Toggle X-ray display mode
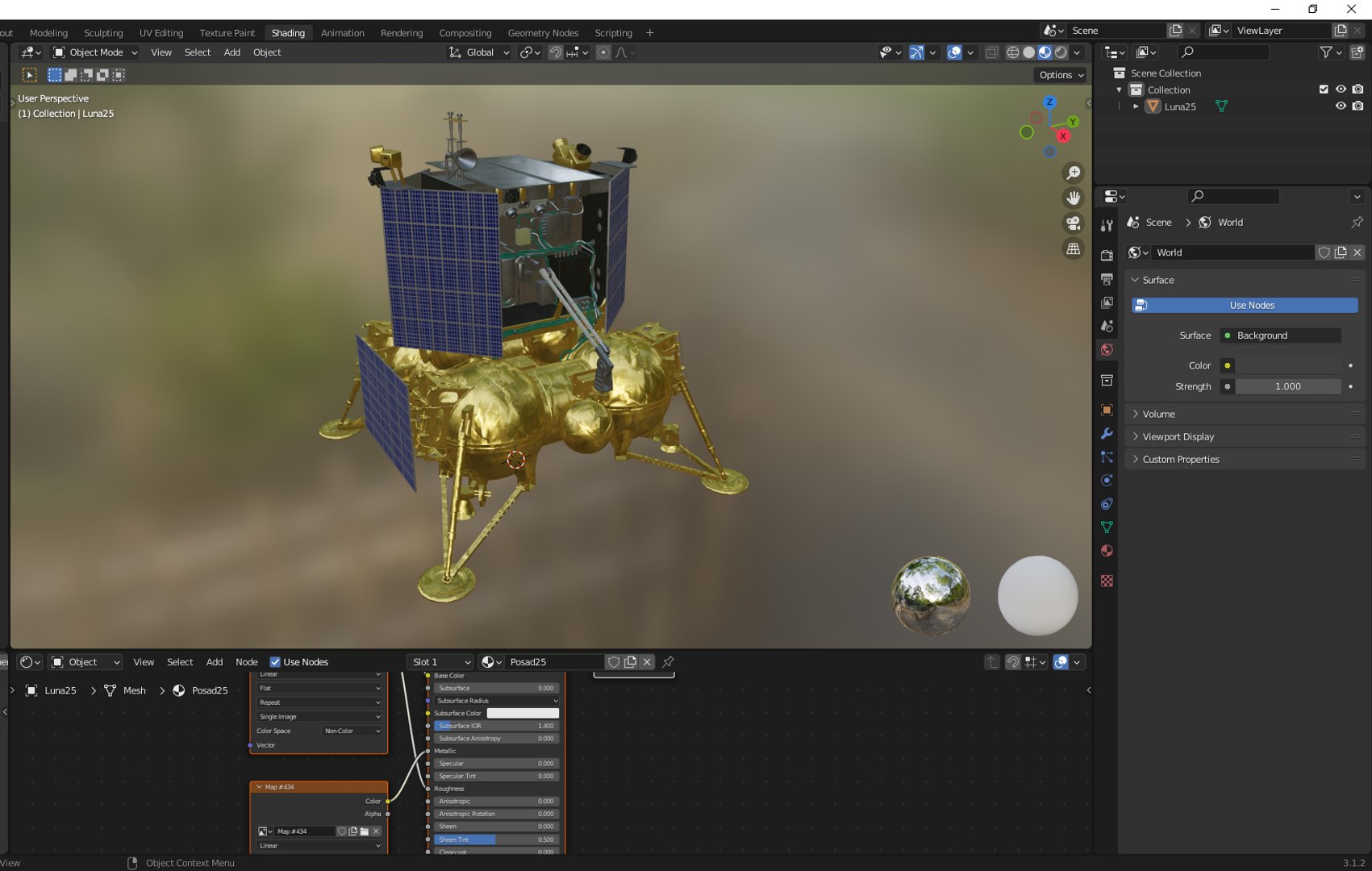 tap(991, 52)
